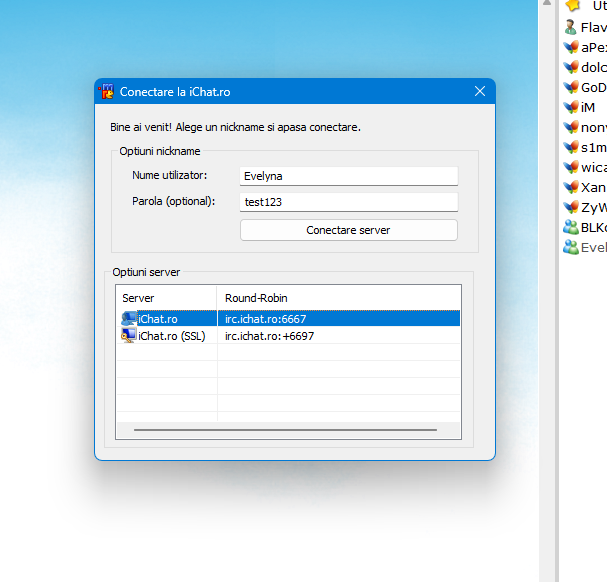Image resolution: width=607 pixels, height=582 pixels.
Task: Click the person icon beside Flav user
Action: pos(571,27)
